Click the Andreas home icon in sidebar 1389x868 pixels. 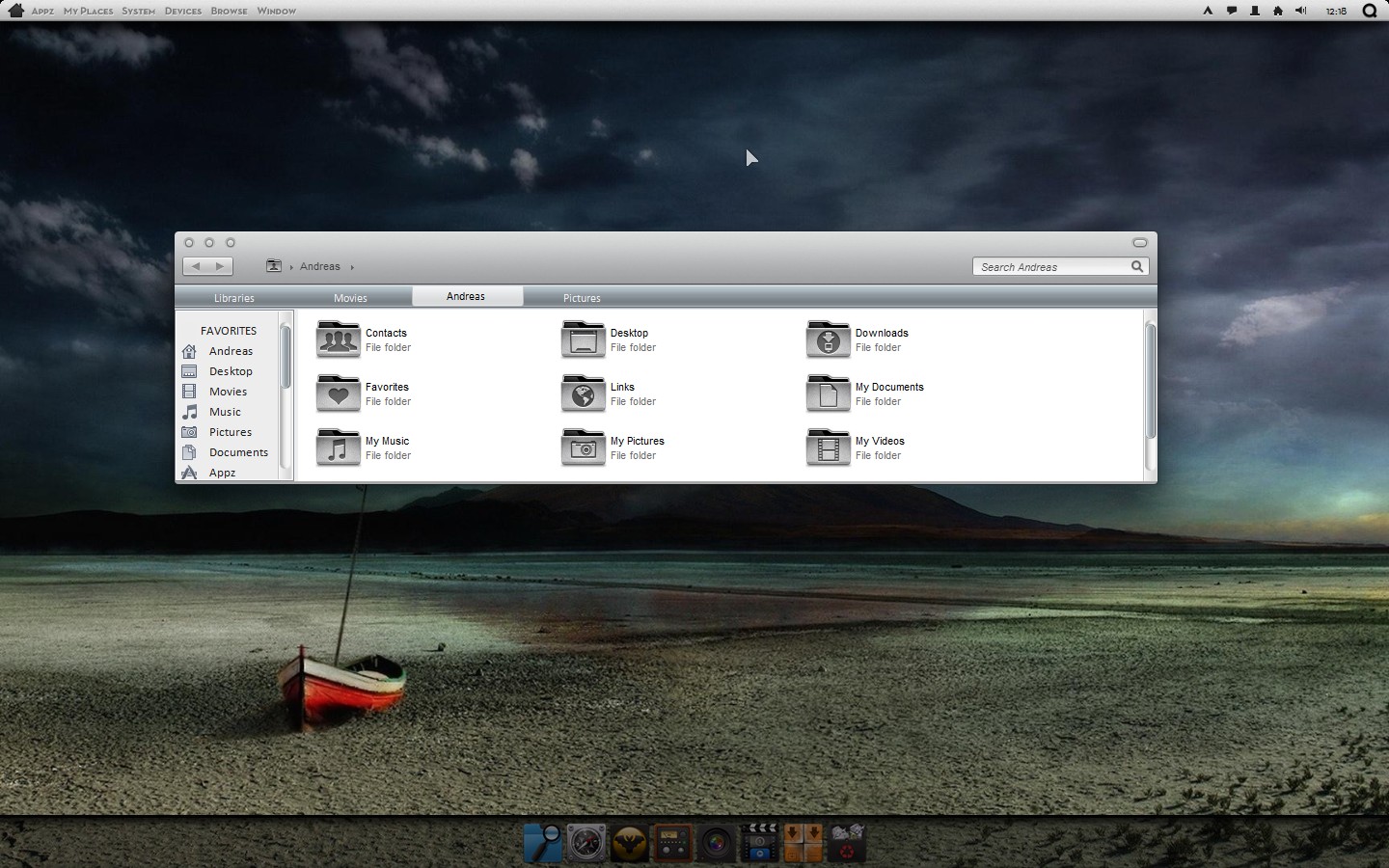pos(189,351)
